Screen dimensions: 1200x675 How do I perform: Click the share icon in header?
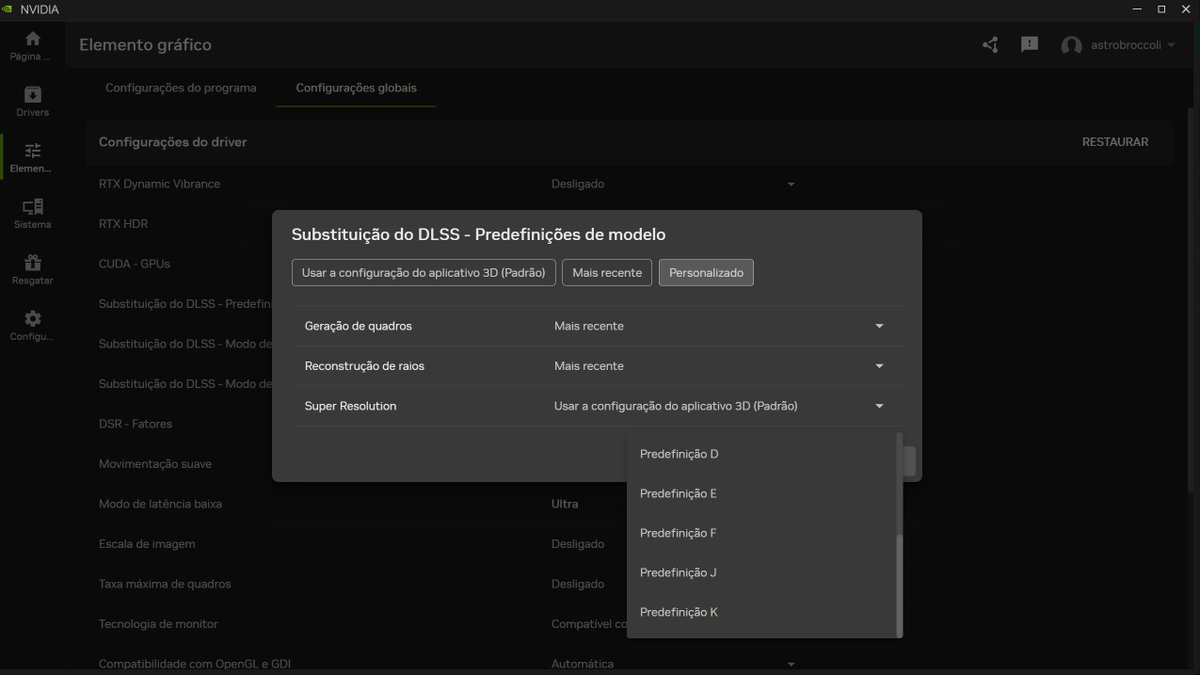[990, 45]
